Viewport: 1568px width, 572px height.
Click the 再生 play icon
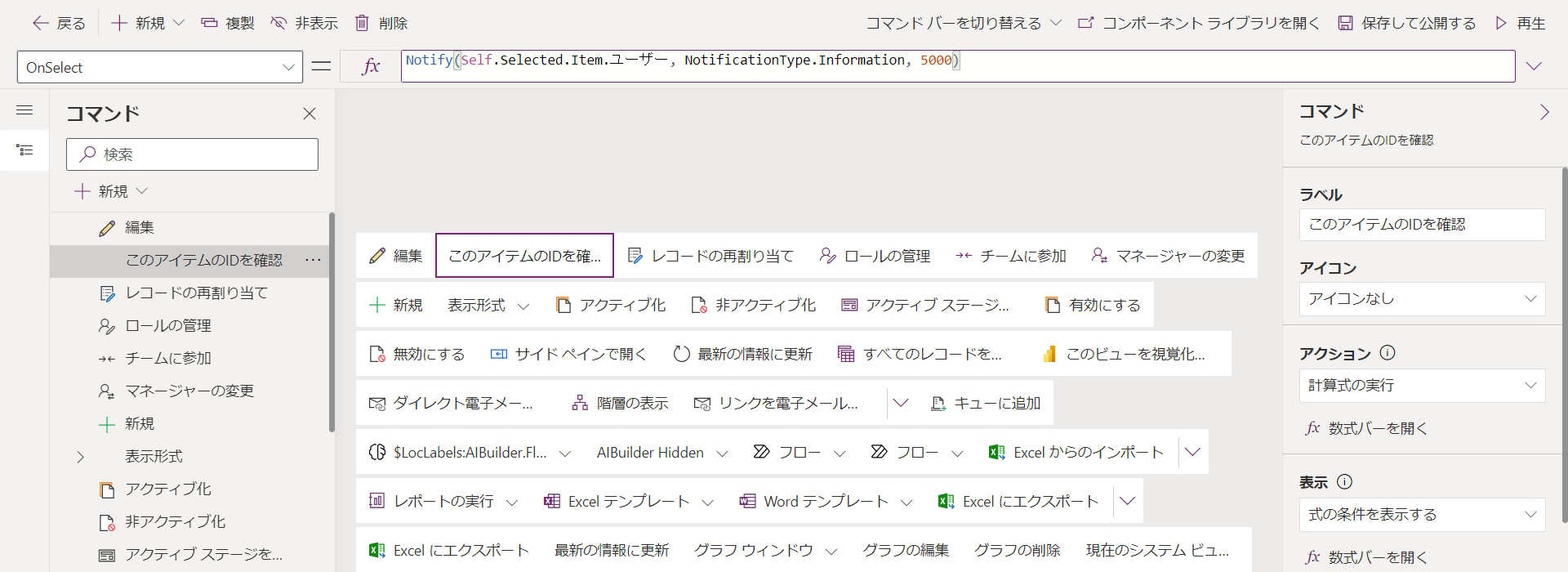click(x=1501, y=23)
